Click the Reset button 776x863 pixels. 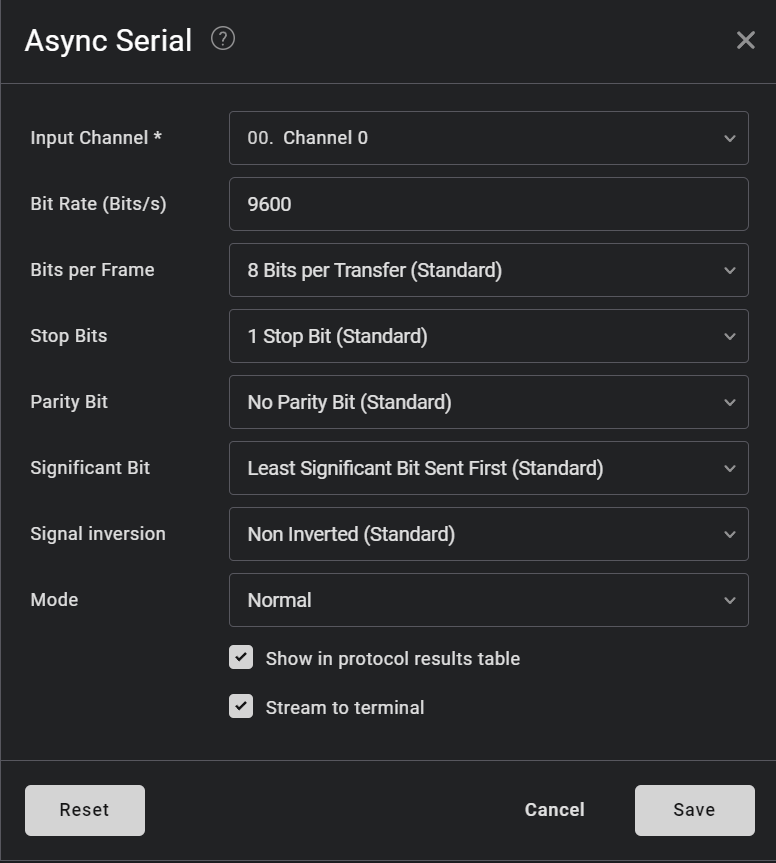pos(84,810)
